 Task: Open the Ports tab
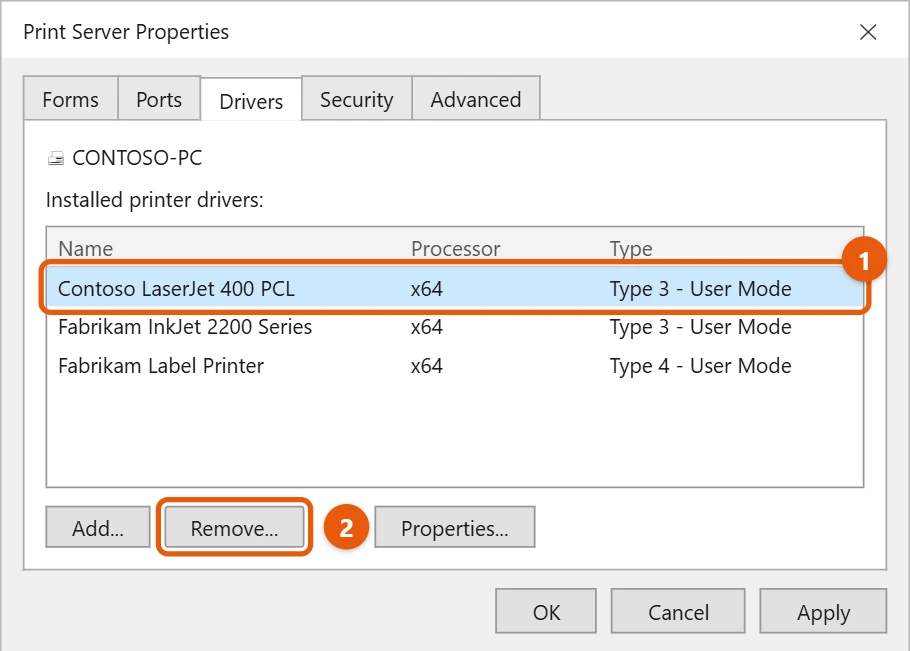pyautogui.click(x=159, y=99)
